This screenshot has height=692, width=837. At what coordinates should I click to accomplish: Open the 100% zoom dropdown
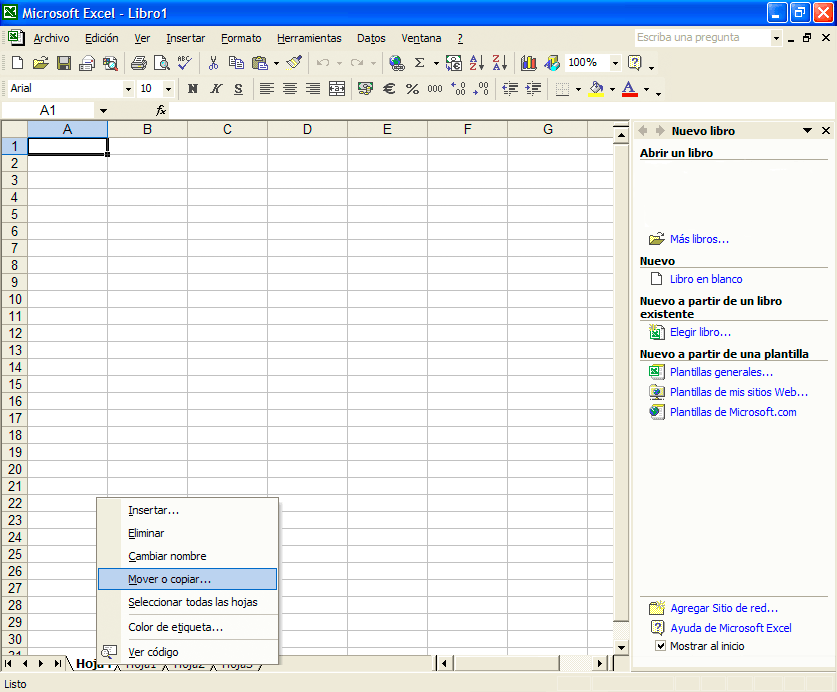[615, 63]
